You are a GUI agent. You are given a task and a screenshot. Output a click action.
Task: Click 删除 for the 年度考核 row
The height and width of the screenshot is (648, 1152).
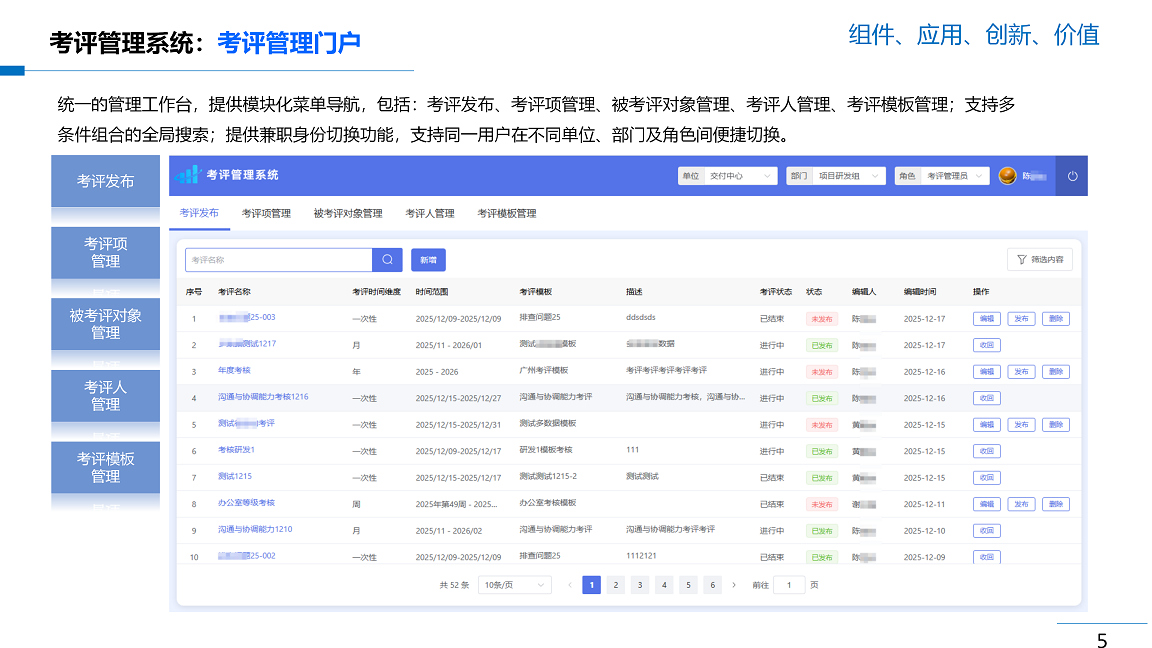click(x=1055, y=371)
